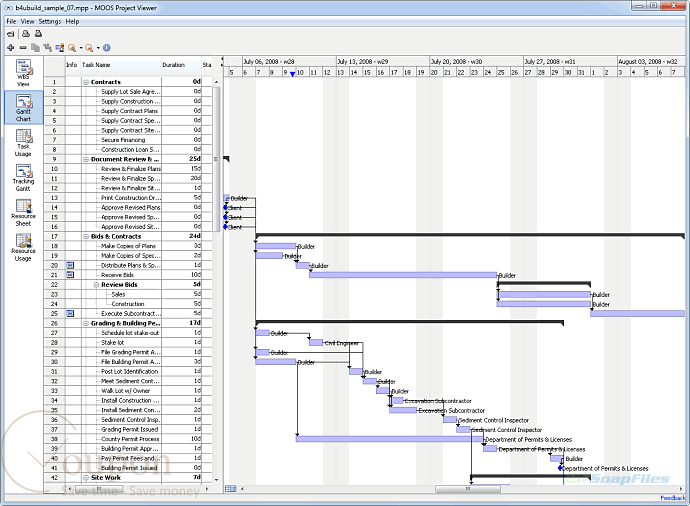Switch to Task Usage view
690x506 pixels.
(23, 143)
